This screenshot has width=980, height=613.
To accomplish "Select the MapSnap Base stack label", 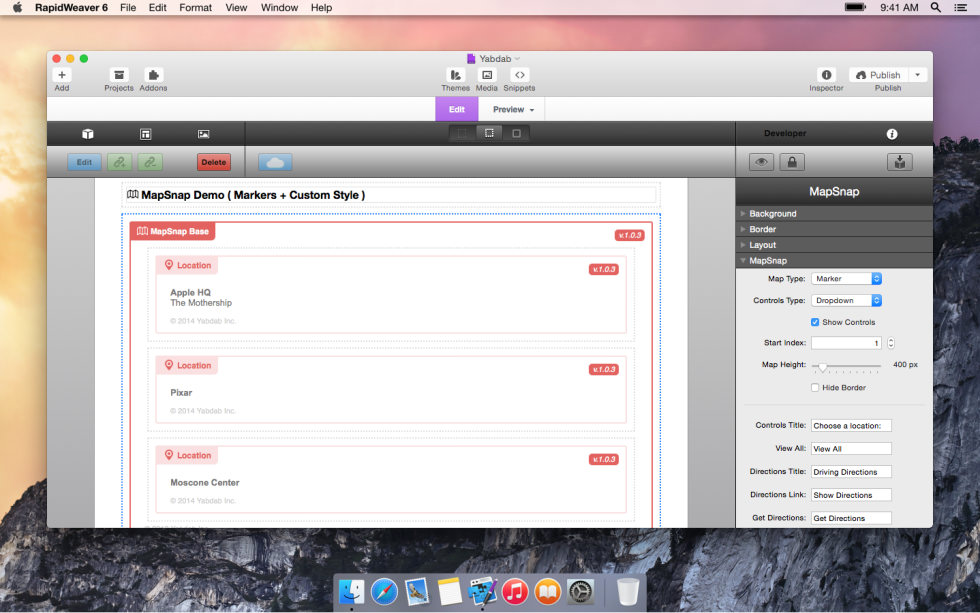I will (x=173, y=231).
